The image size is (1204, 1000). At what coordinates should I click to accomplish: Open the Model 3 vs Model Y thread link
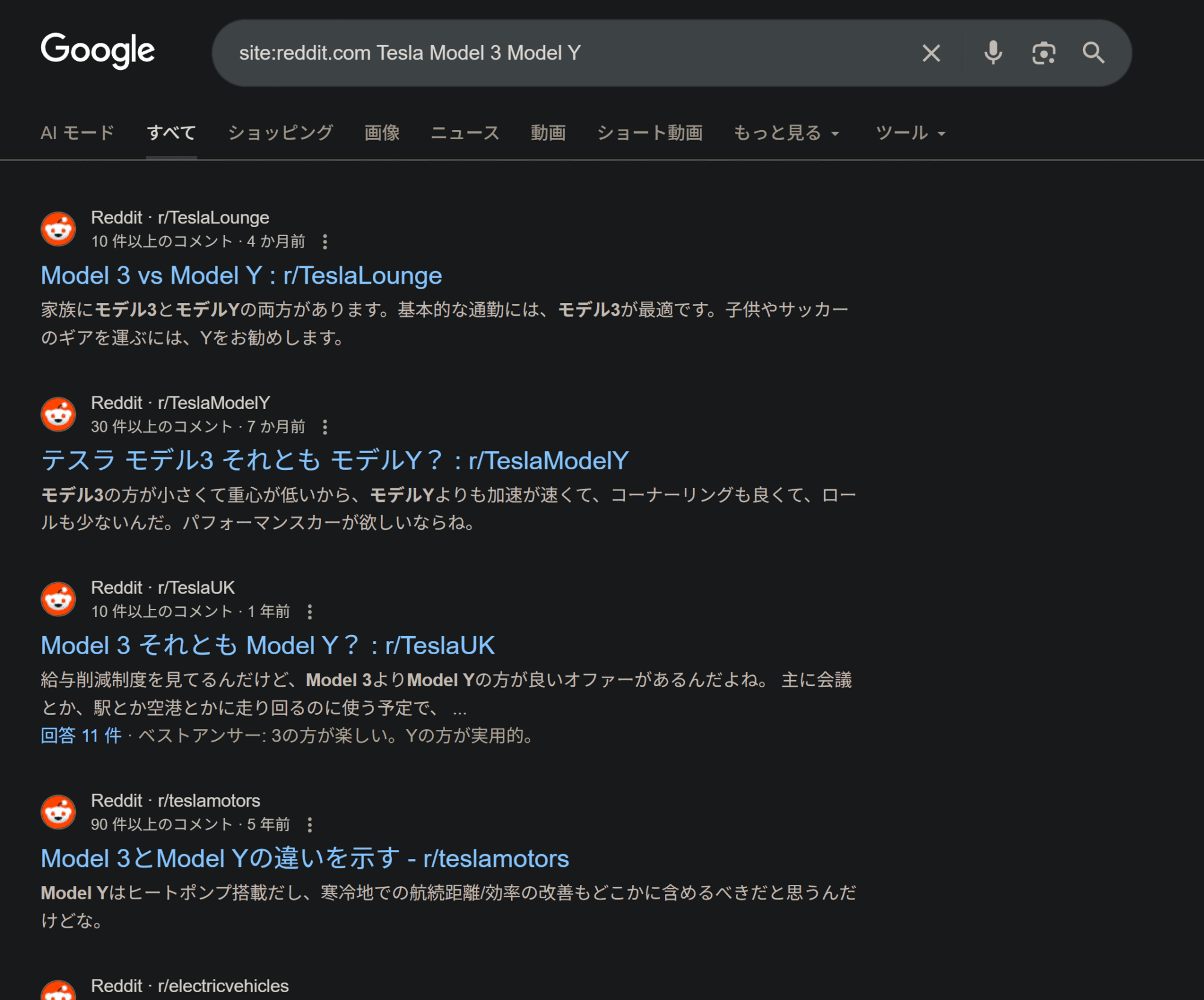[241, 275]
